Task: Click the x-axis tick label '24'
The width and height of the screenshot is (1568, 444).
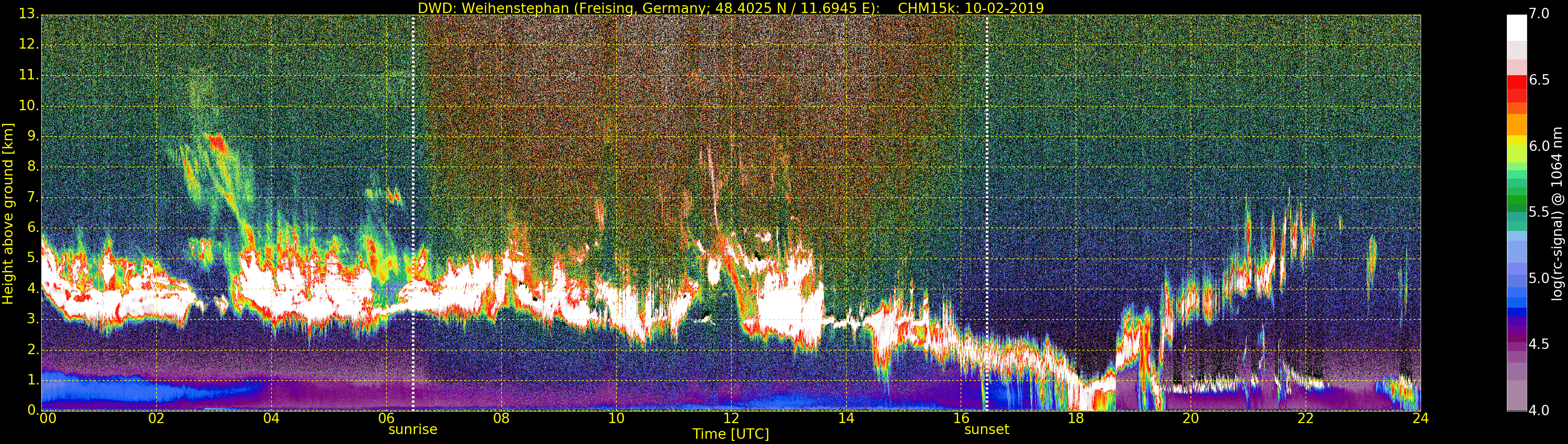Action: (1421, 418)
